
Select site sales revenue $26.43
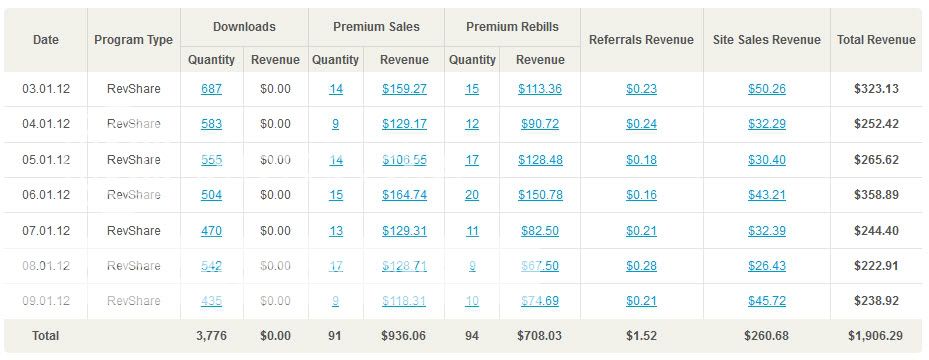coord(767,266)
